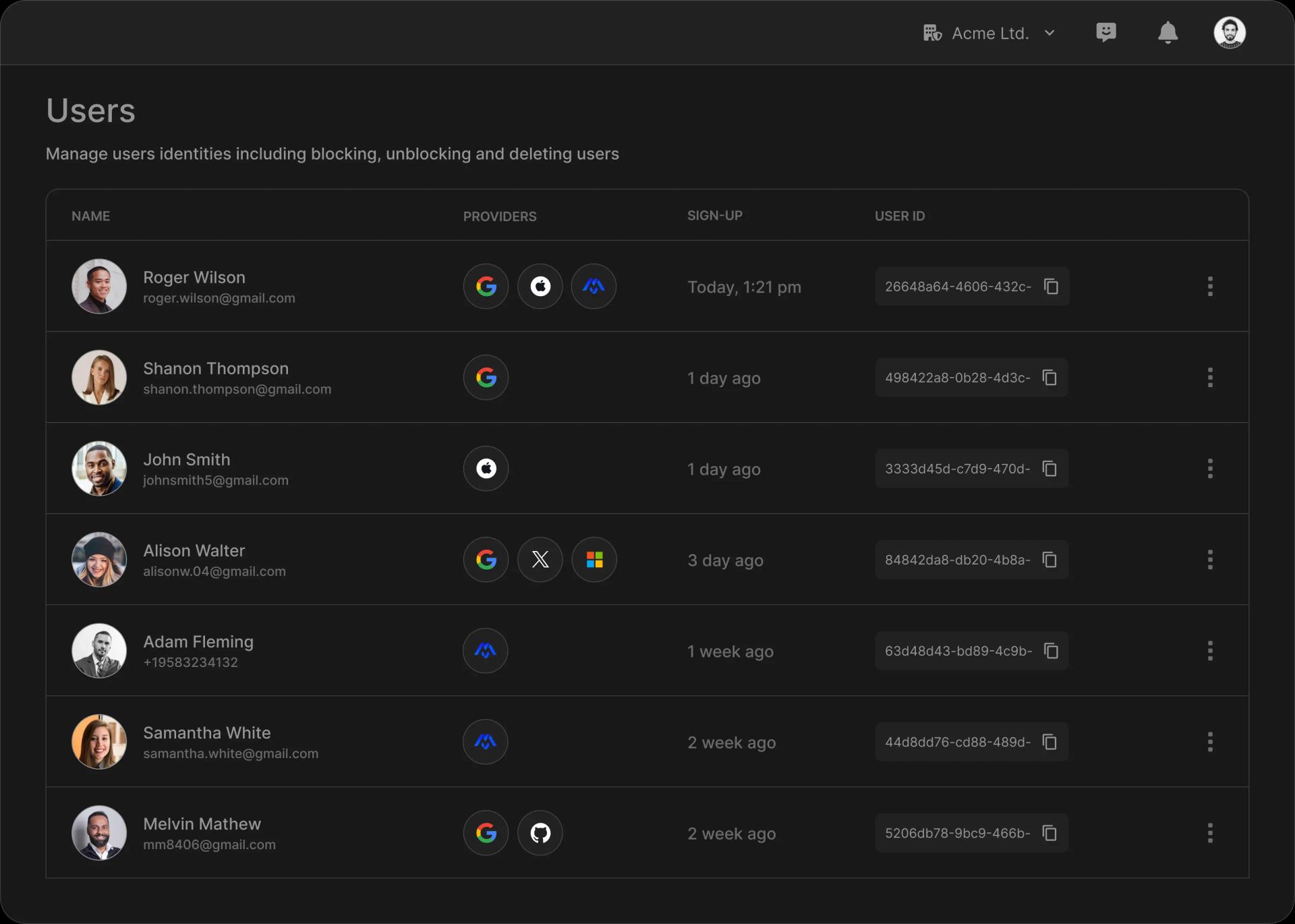
Task: Click the chat support icon in the top bar
Action: (1106, 32)
